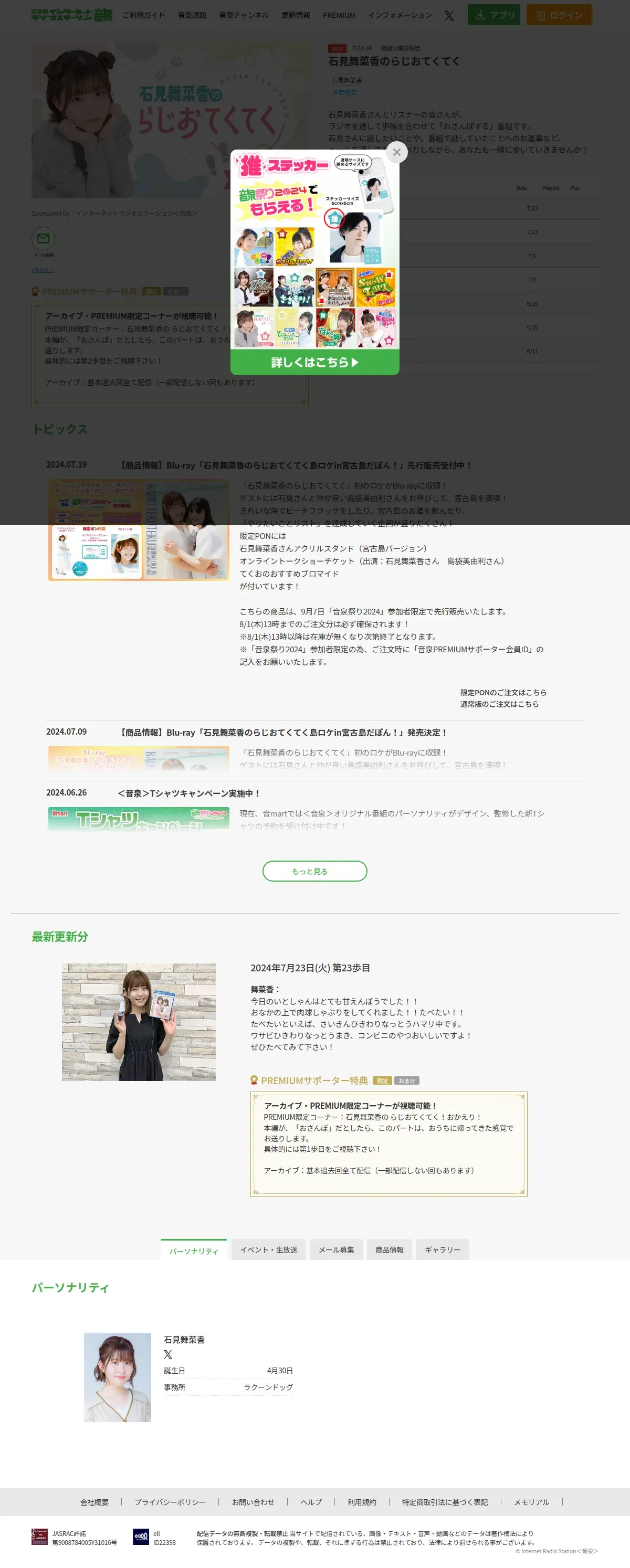Image resolution: width=630 pixels, height=1568 pixels.
Task: Switch to the ギャラリー tab
Action: coord(443,1251)
